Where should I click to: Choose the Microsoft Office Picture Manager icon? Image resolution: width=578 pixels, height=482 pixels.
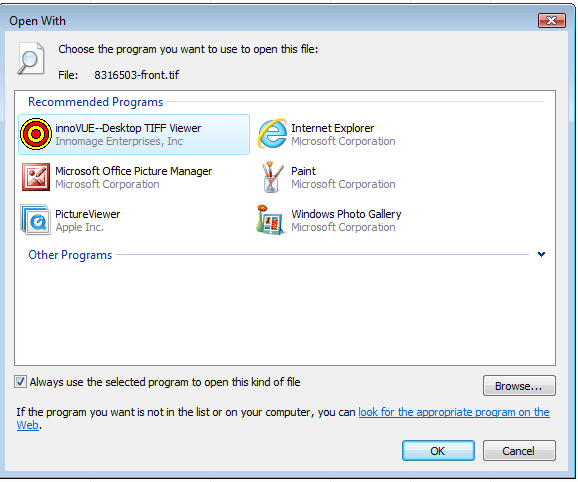tap(36, 177)
